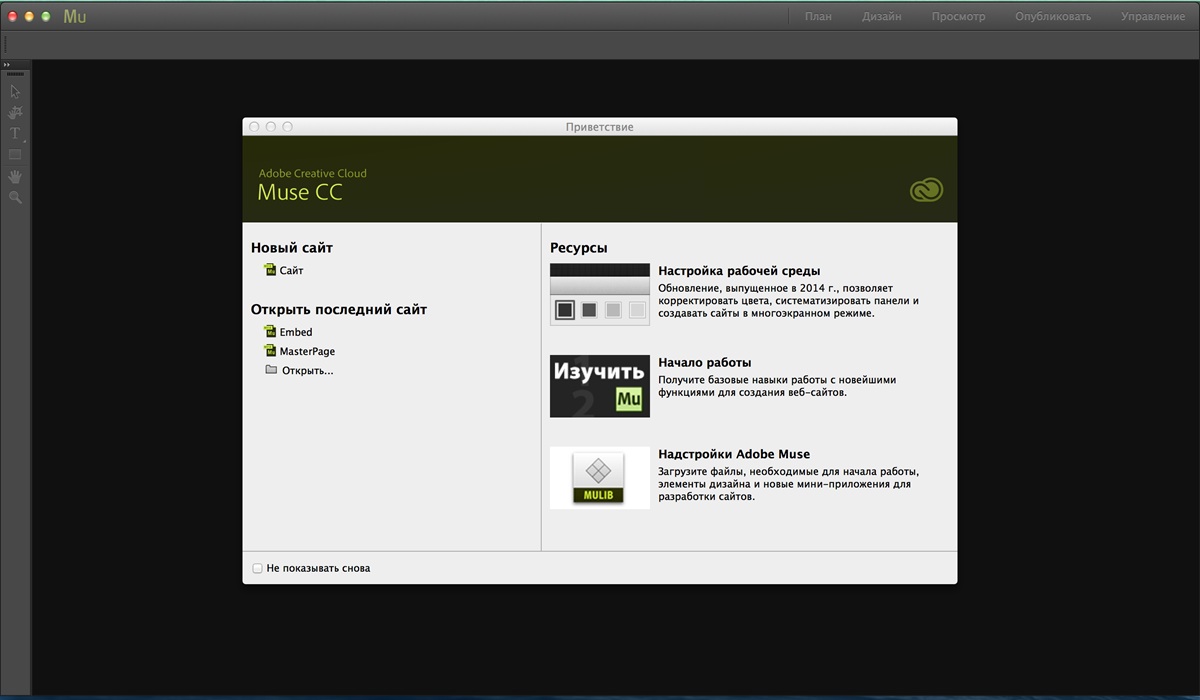
Task: Click the Сайт file icon
Action: (270, 270)
